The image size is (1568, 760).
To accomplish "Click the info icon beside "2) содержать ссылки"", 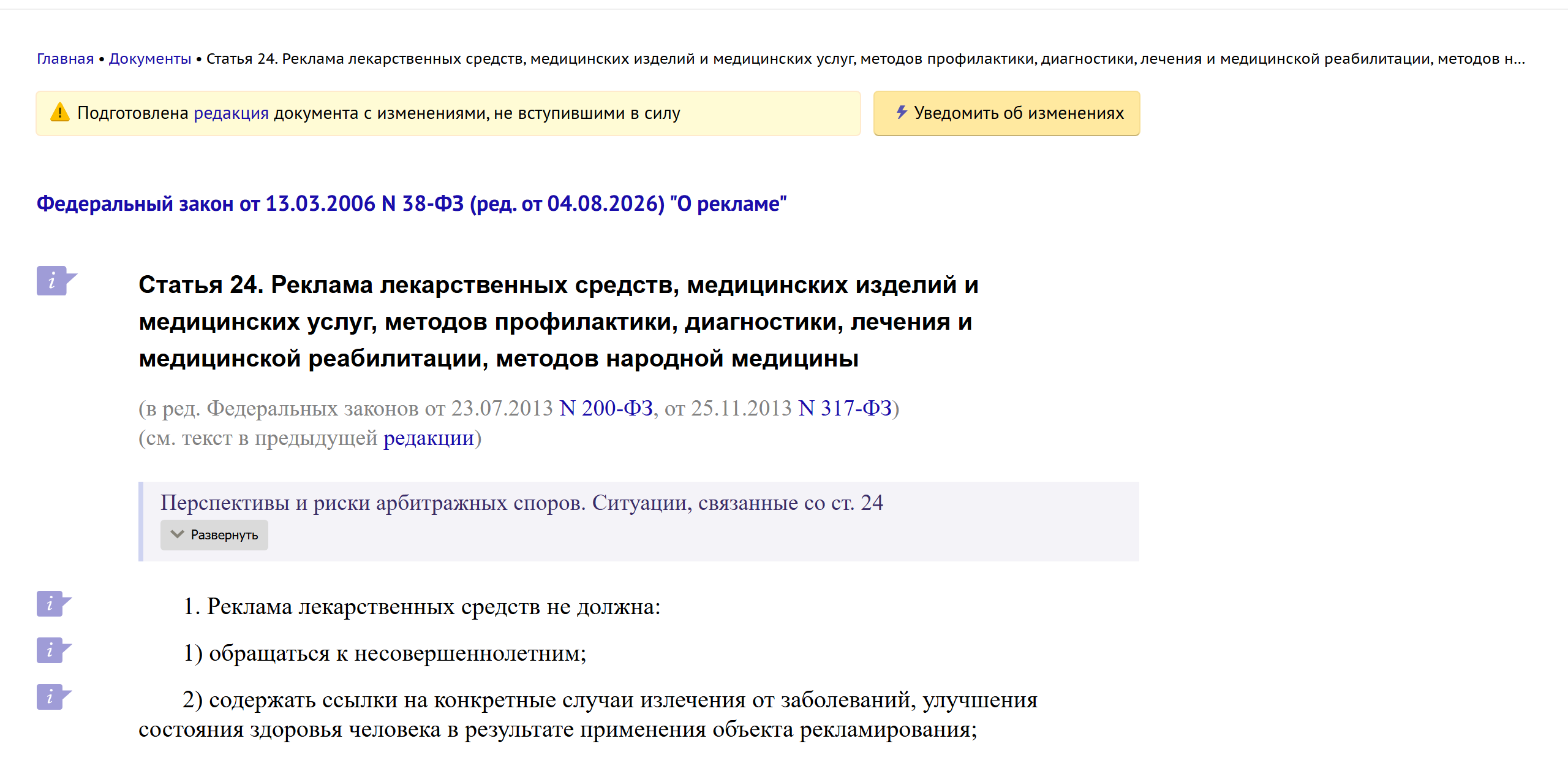I will 54,697.
